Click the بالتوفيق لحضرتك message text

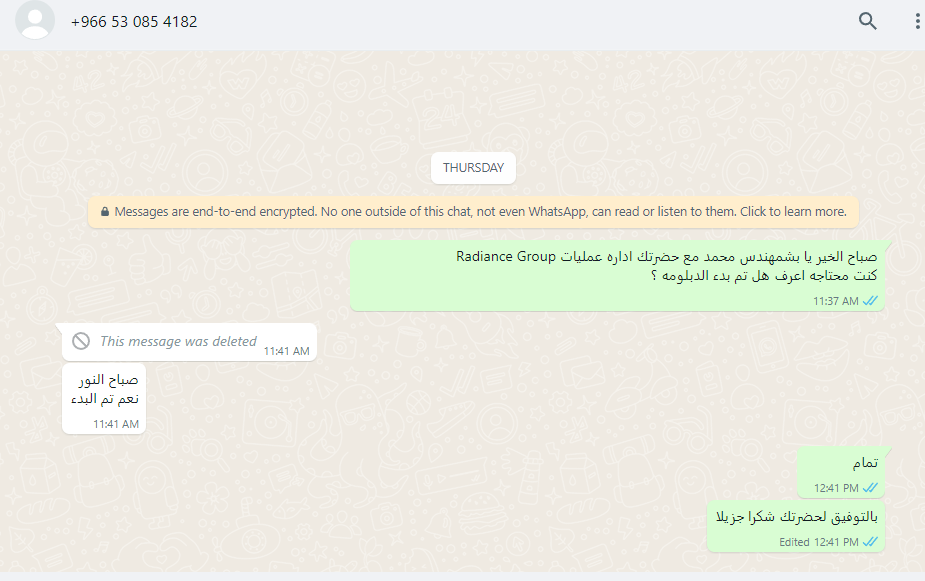(797, 517)
